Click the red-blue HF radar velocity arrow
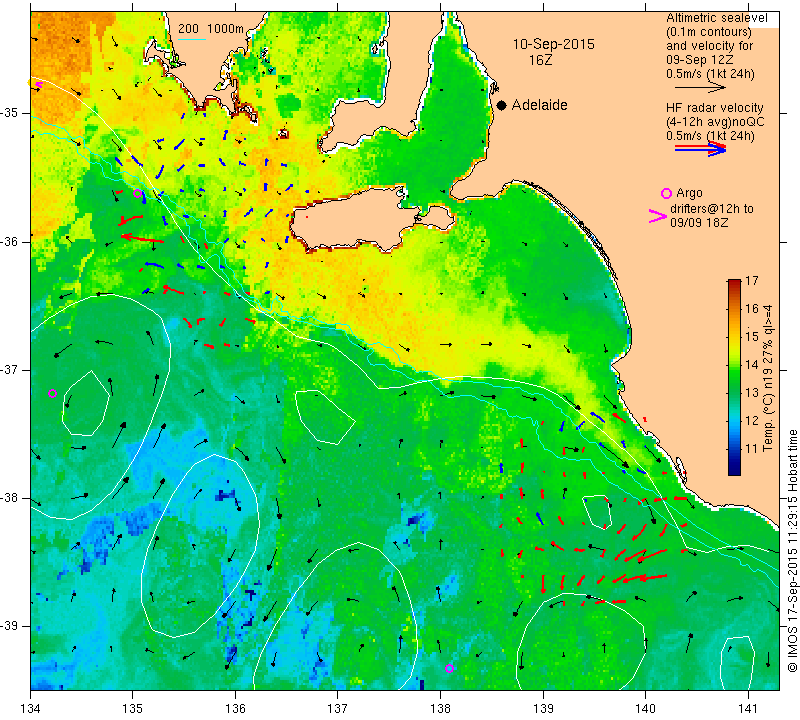 tap(700, 149)
